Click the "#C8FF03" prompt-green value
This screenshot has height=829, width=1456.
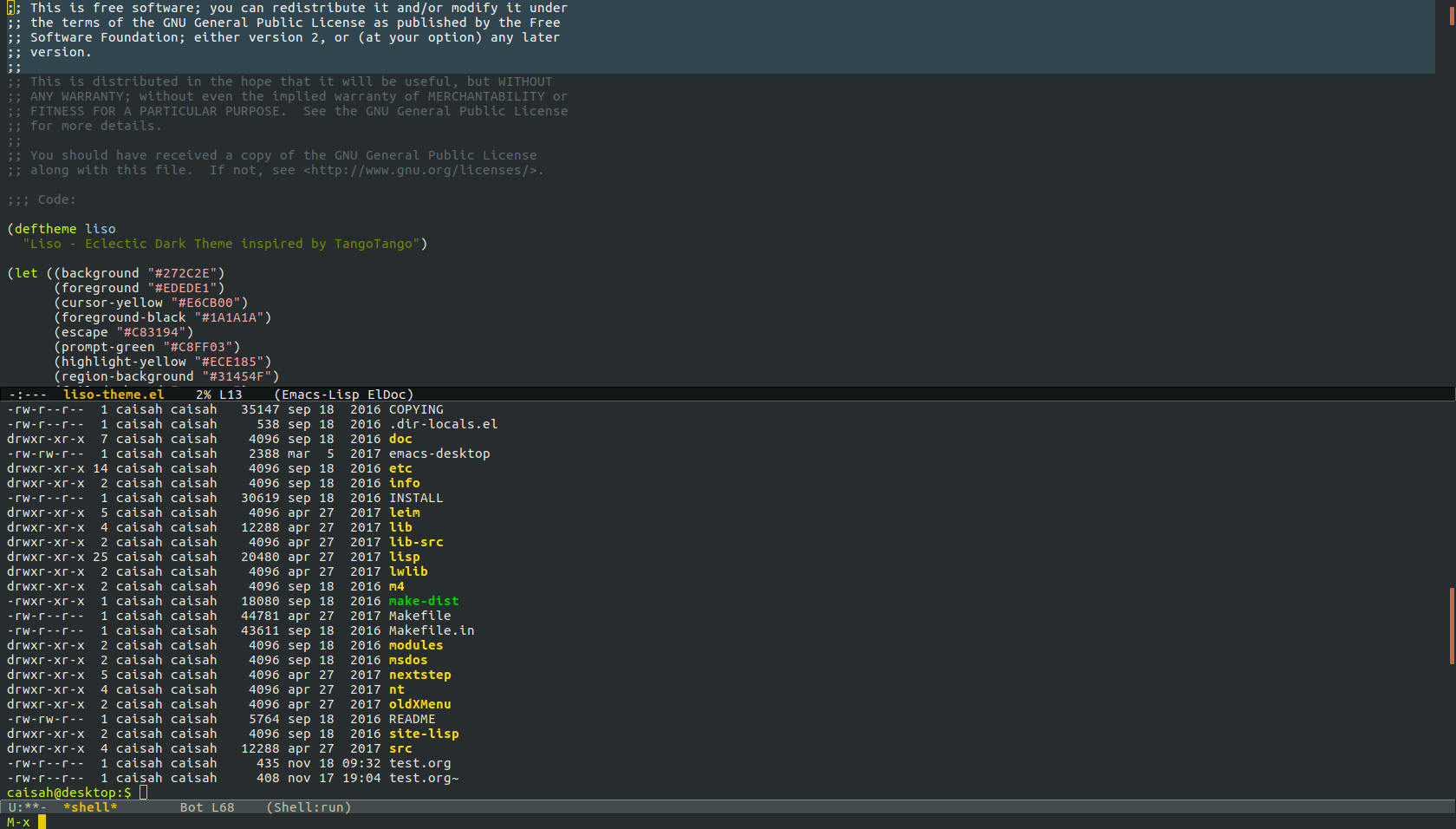click(198, 347)
